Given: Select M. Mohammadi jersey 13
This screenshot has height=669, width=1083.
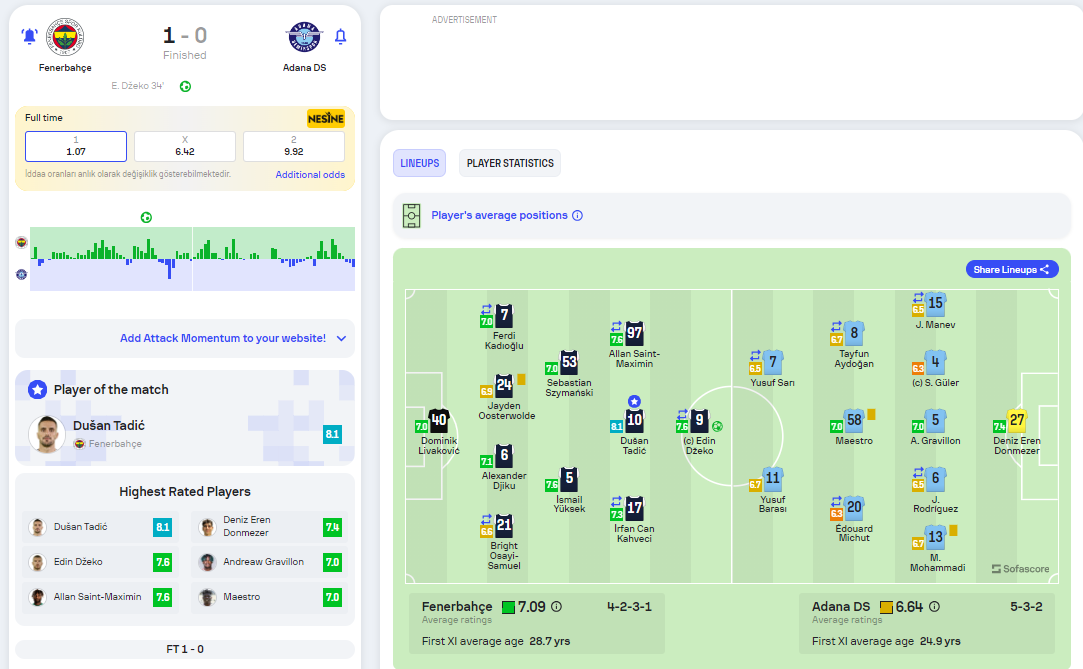Looking at the screenshot, I should tap(935, 537).
